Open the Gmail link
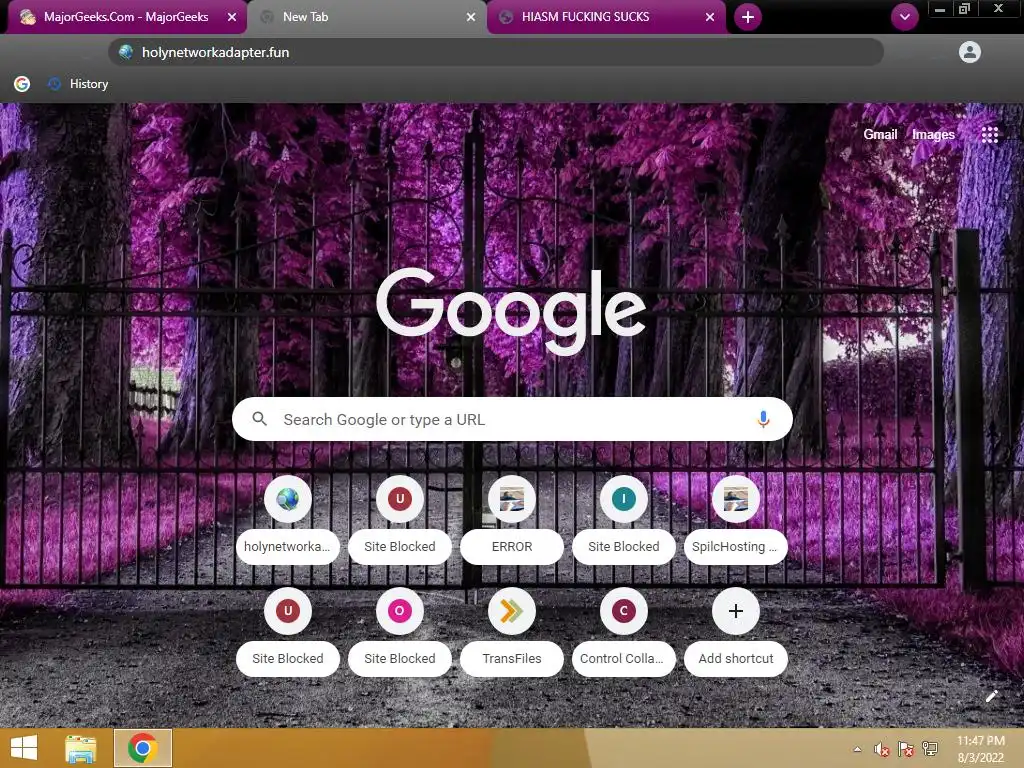Screen dimensions: 1024x768 (x=880, y=135)
